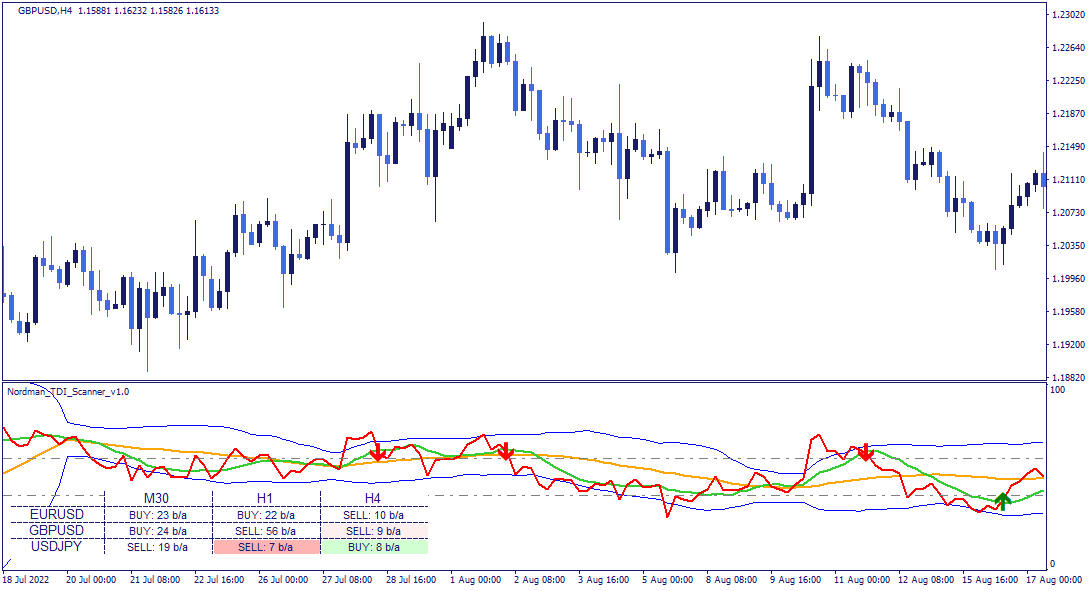Toggle the USDJPY H4 BUY highlighted cell

[373, 546]
